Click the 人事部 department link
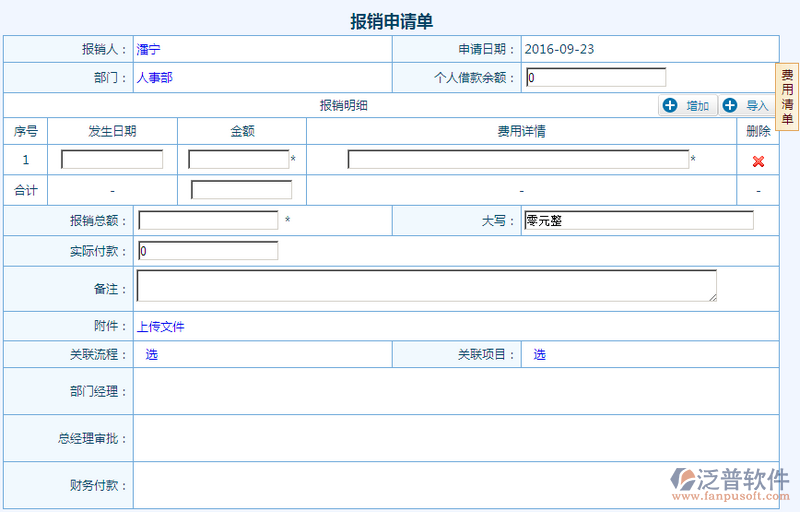The width and height of the screenshot is (800, 512). point(155,77)
